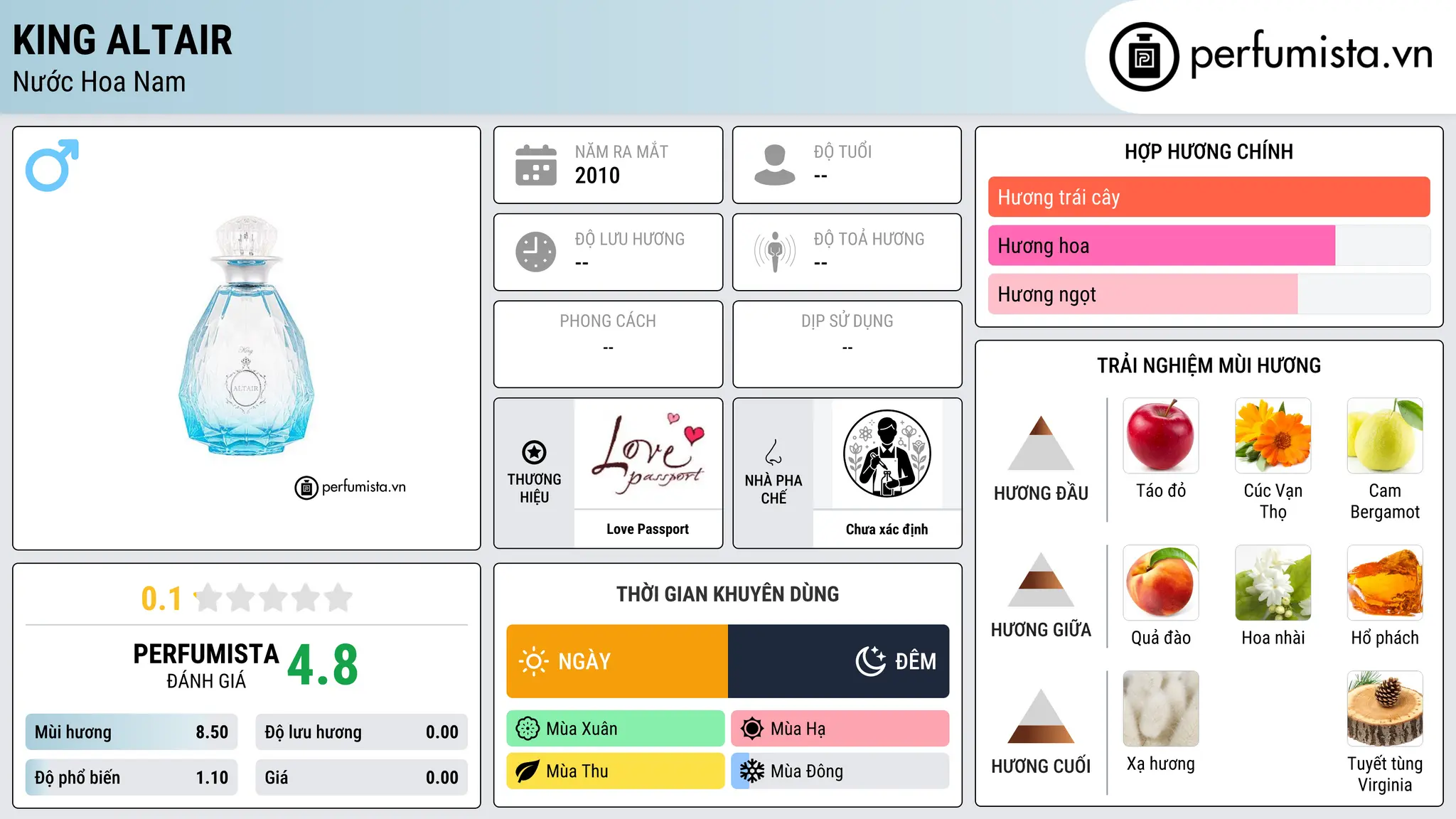Click the base notes pyramid icon
1456x819 pixels.
(1041, 716)
